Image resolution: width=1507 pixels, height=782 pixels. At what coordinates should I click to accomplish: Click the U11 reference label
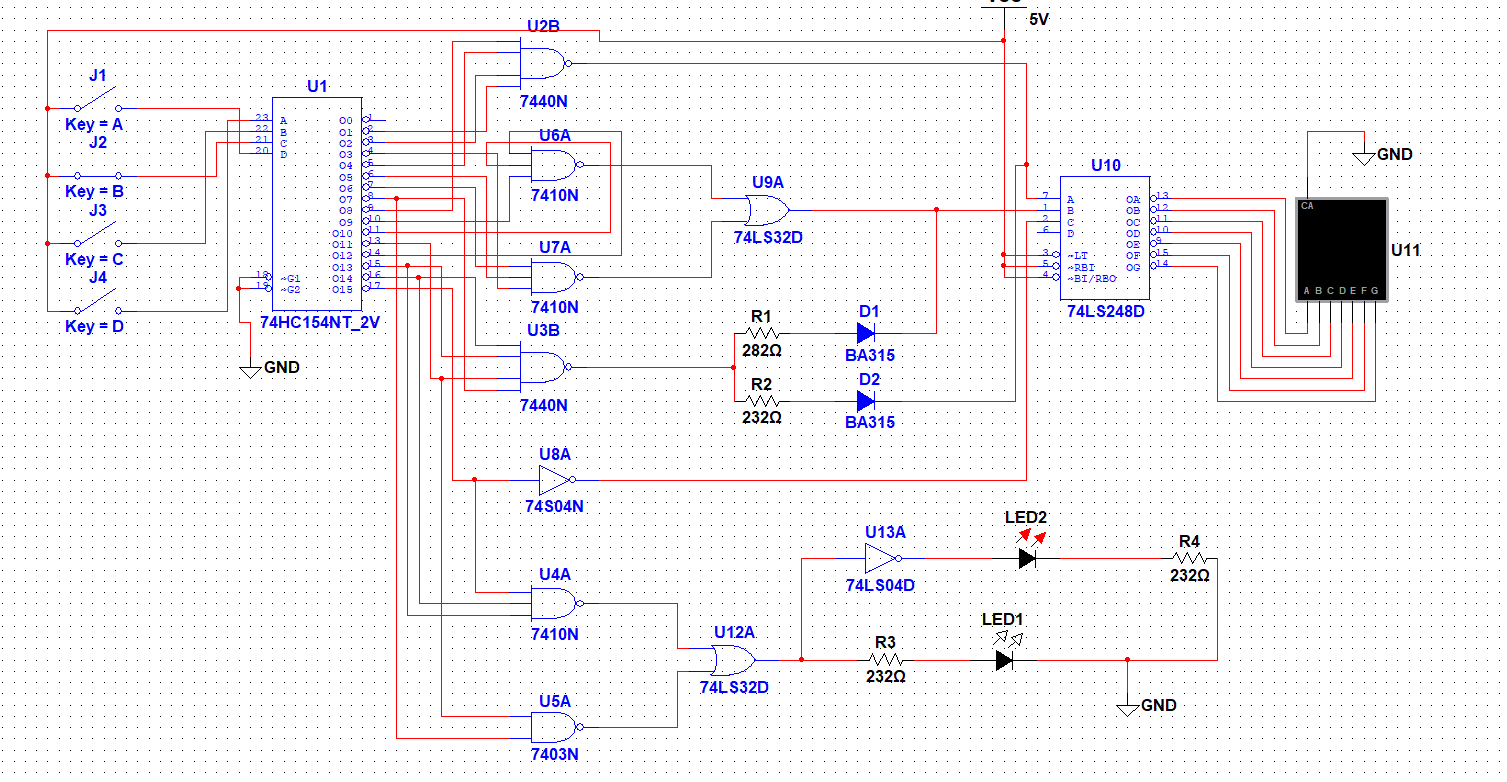pos(1405,249)
